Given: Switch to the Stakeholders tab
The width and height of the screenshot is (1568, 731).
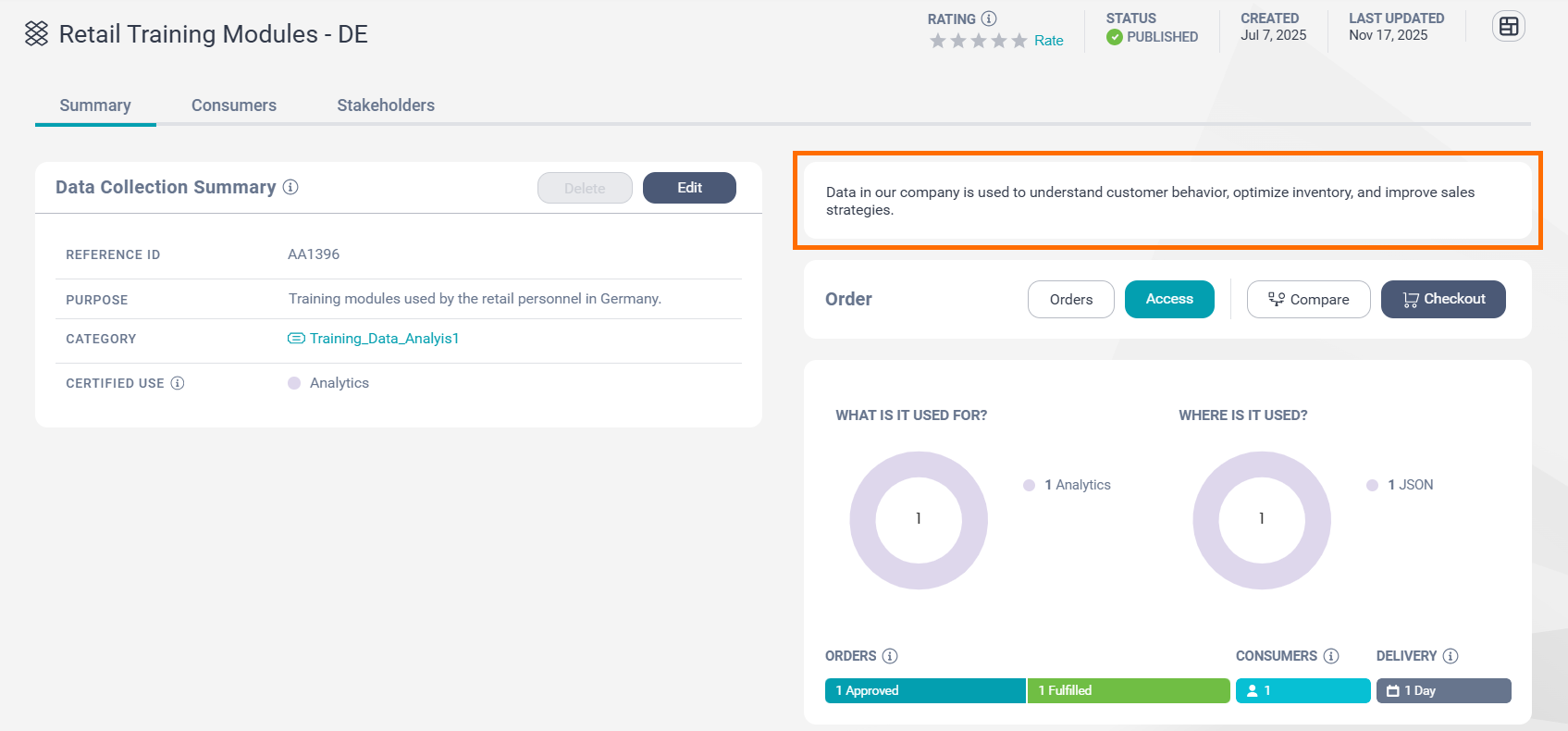Looking at the screenshot, I should click(x=386, y=105).
